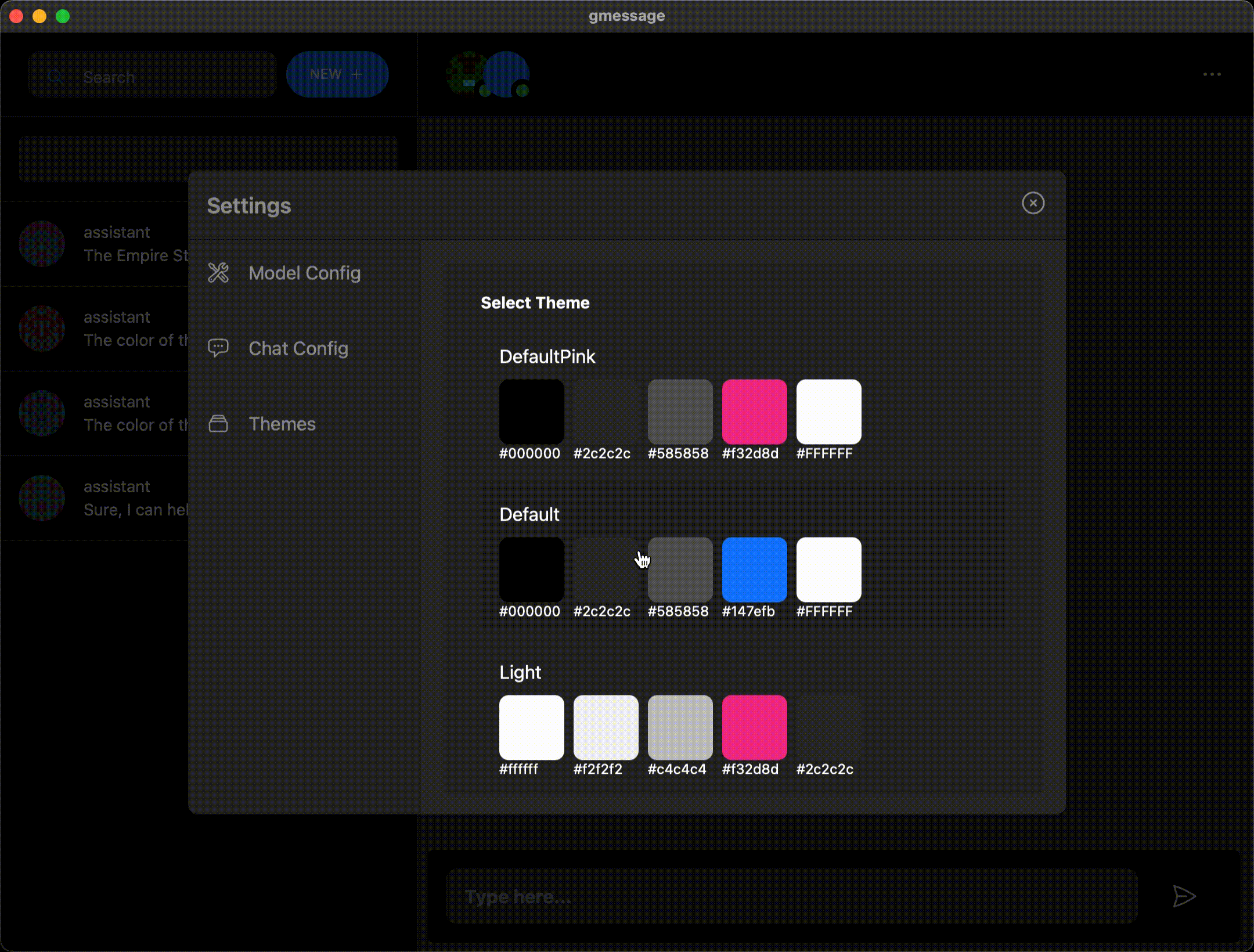Select the DefaultPink theme label
This screenshot has width=1254, height=952.
pos(547,356)
